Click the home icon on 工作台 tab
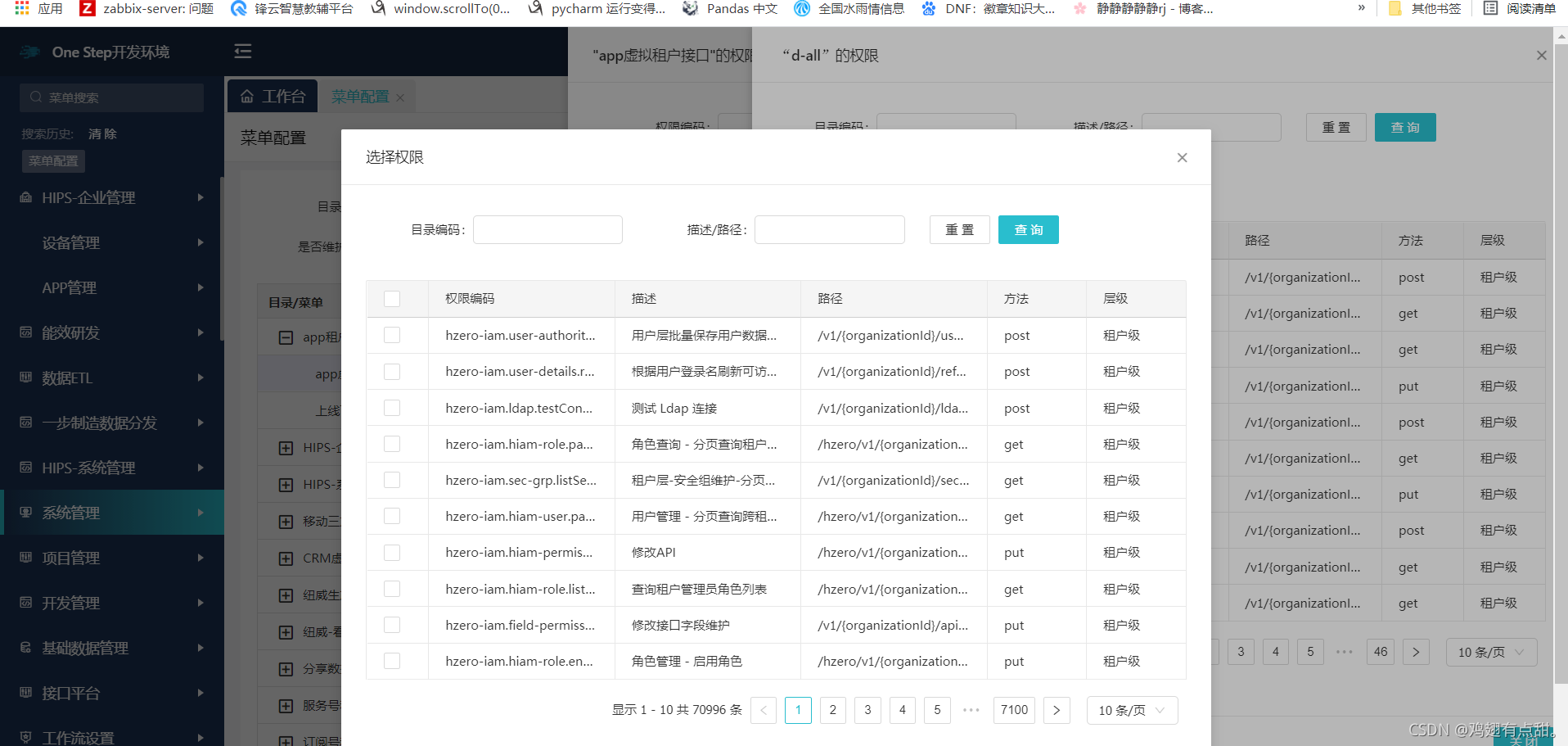Image resolution: width=1568 pixels, height=746 pixels. [x=247, y=97]
